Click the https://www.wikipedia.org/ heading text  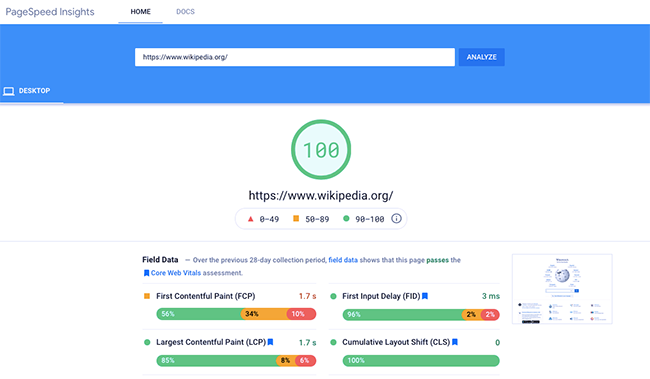[x=321, y=195]
